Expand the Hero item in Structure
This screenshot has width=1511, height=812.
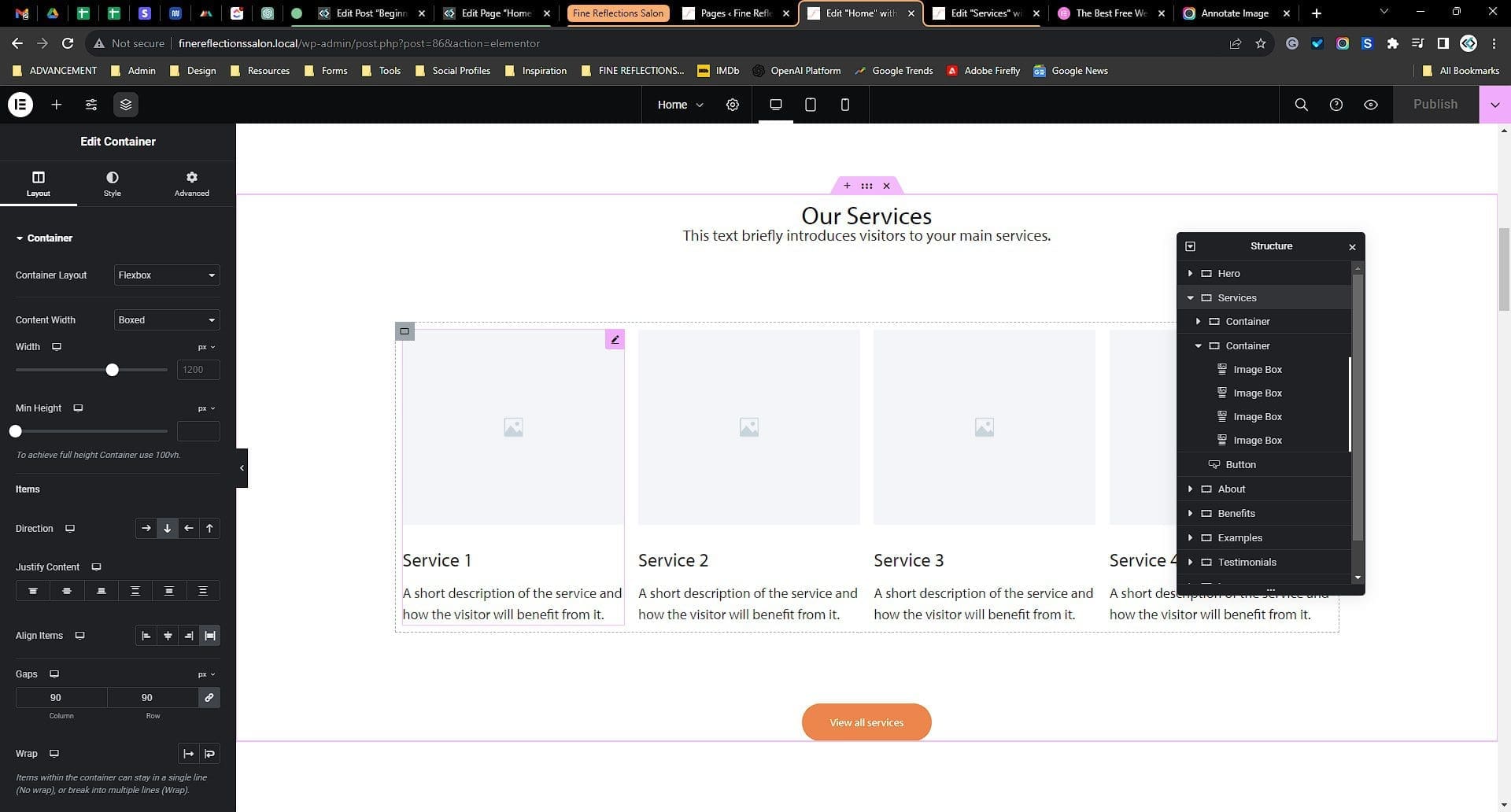pos(1190,274)
